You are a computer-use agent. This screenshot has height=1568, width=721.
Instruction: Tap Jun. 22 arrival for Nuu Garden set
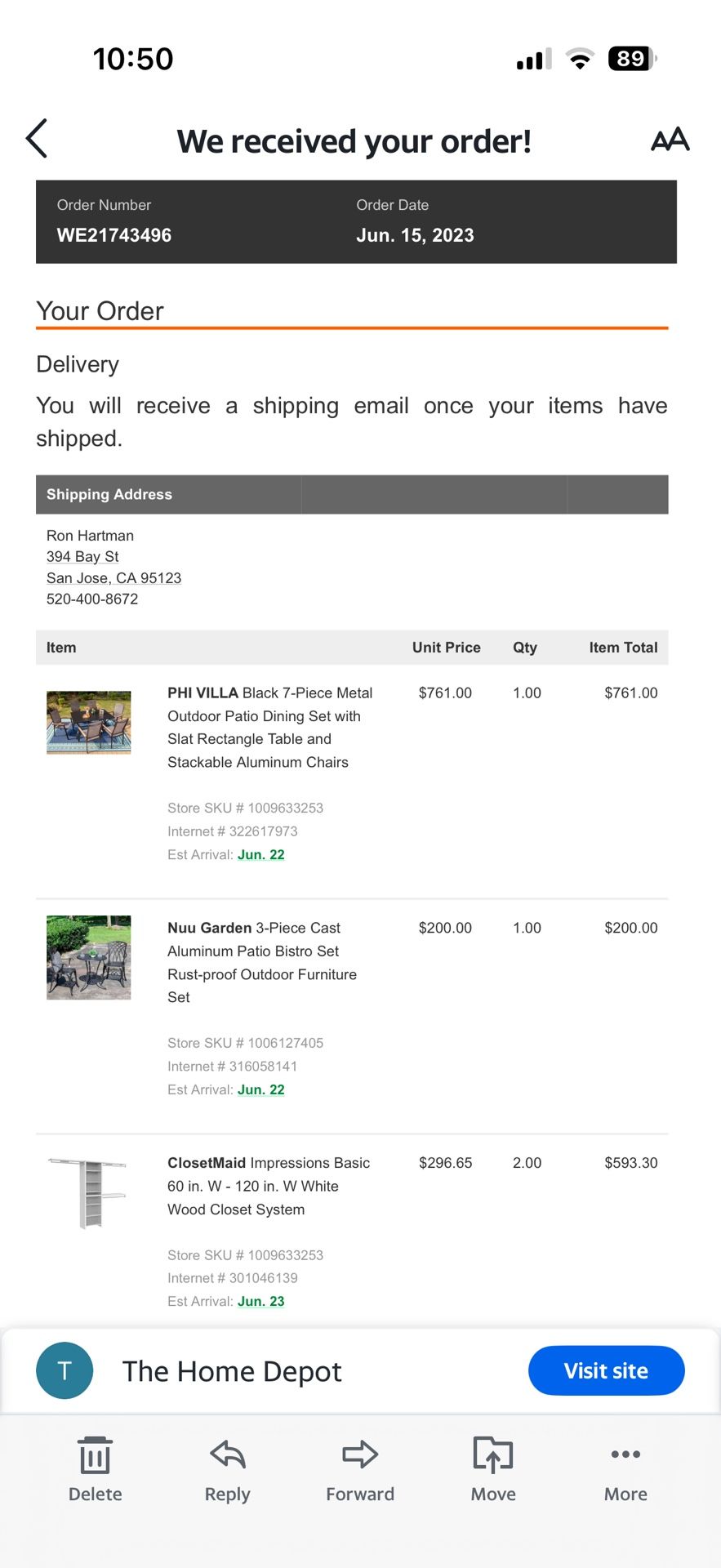tap(261, 1090)
